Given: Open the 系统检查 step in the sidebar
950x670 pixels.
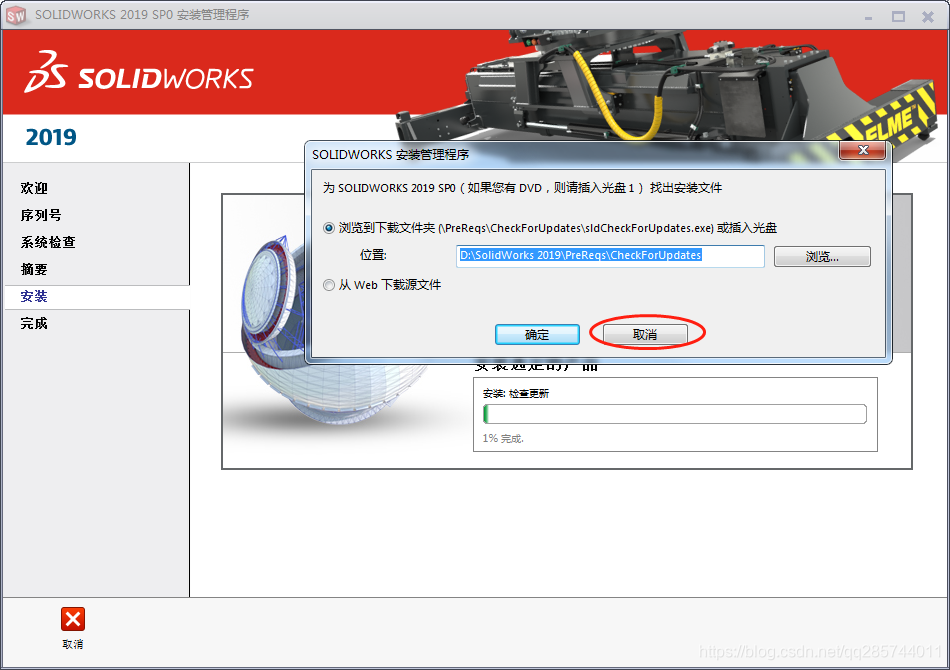Looking at the screenshot, I should tap(48, 242).
